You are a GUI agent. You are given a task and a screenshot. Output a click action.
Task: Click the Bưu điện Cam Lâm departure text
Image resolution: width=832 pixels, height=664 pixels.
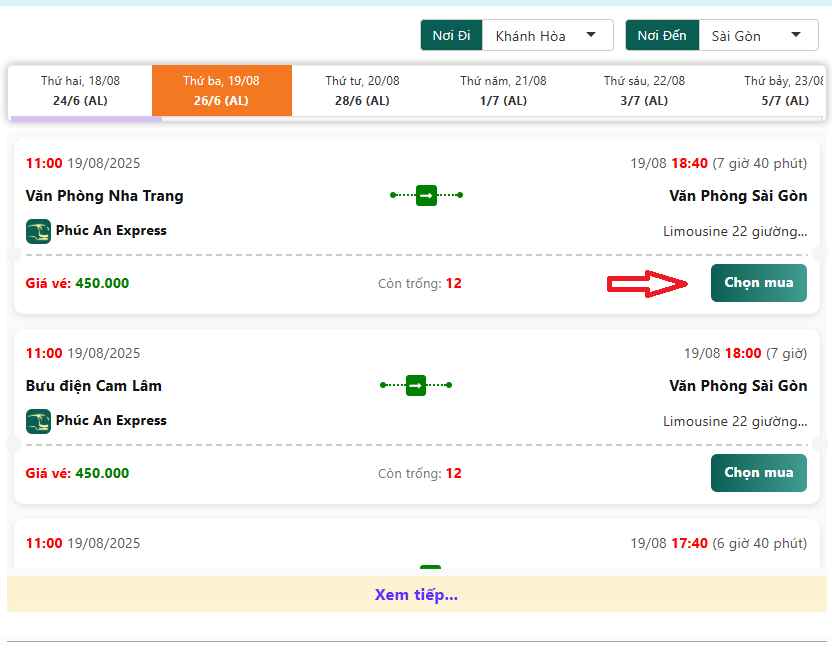pos(94,386)
